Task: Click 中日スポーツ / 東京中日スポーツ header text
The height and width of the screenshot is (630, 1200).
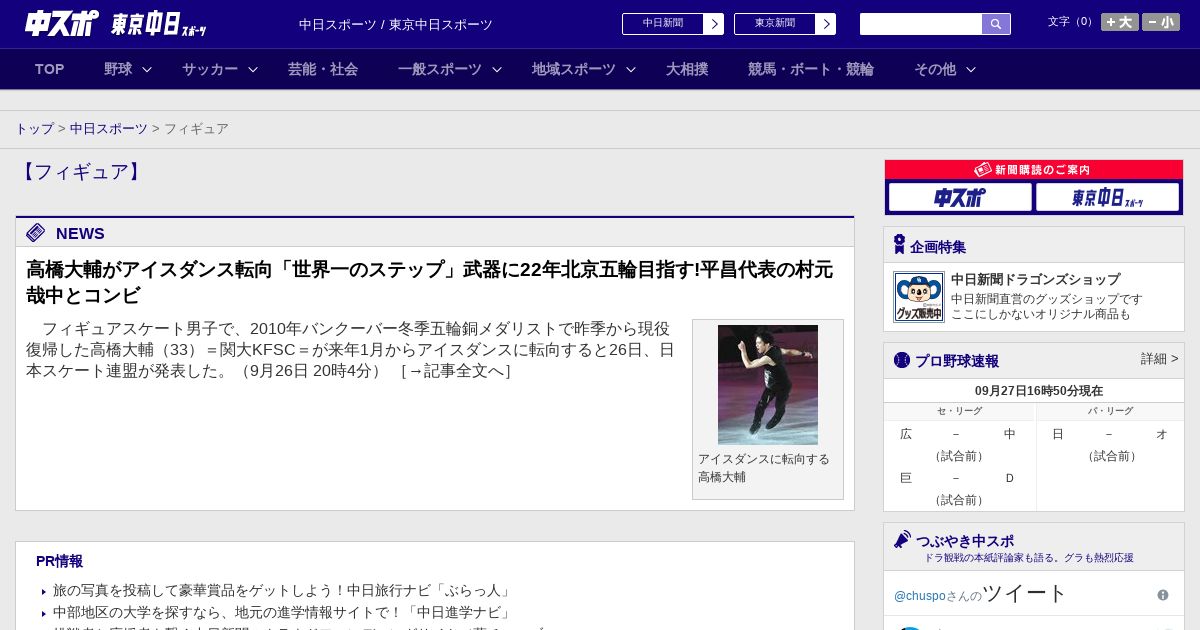Action: [396, 24]
